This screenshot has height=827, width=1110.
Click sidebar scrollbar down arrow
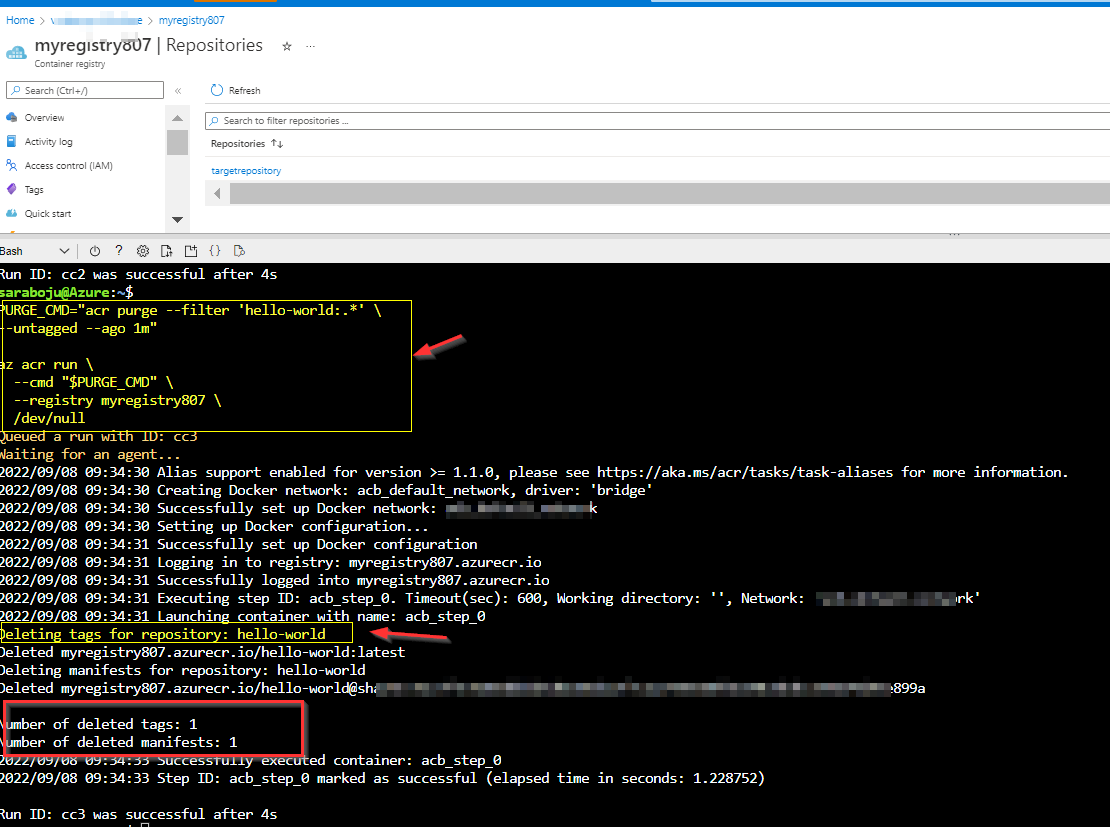tap(178, 219)
